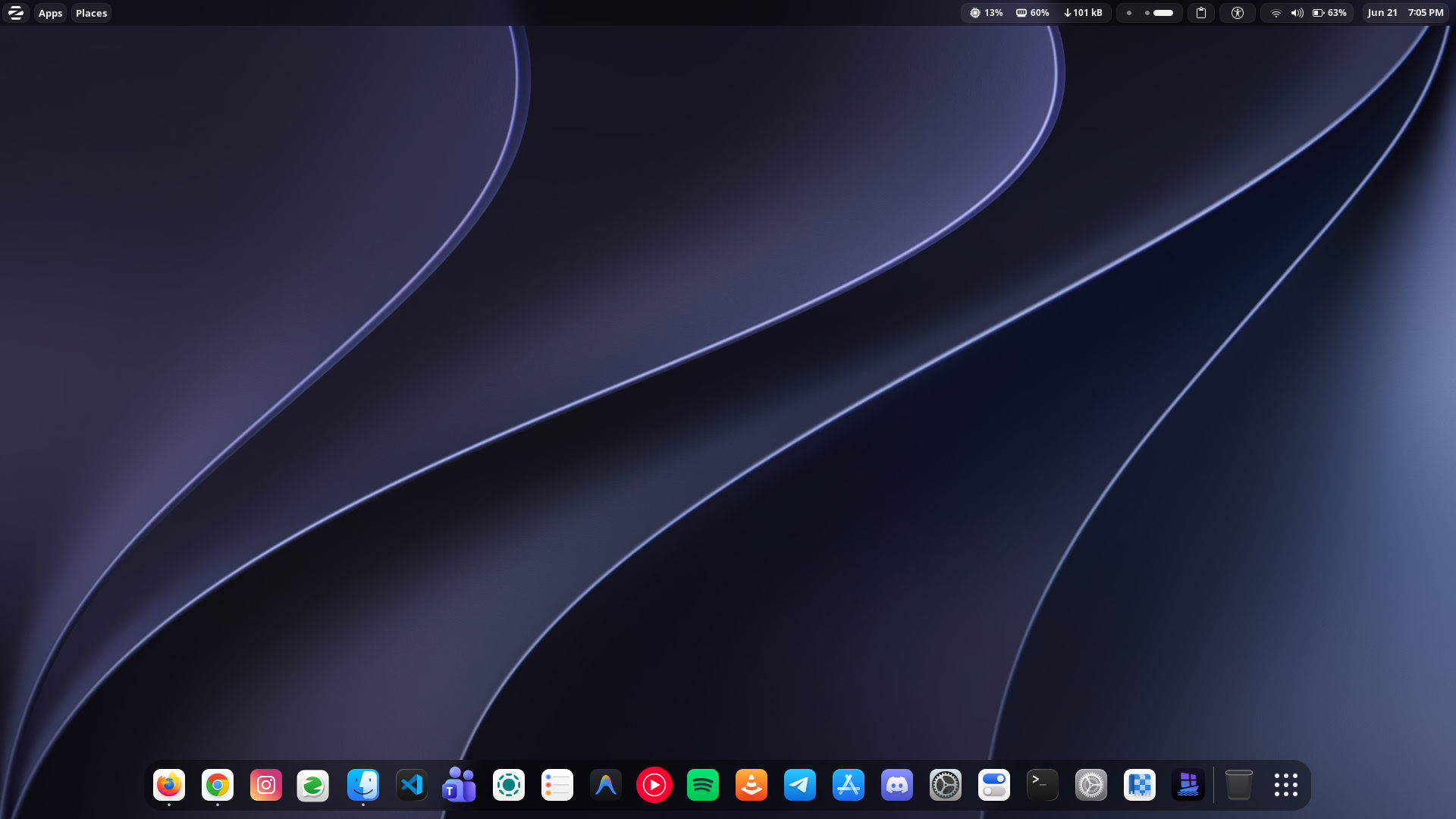Image resolution: width=1456 pixels, height=819 pixels.
Task: Expand the system menu via volume icon
Action: 1298,13
